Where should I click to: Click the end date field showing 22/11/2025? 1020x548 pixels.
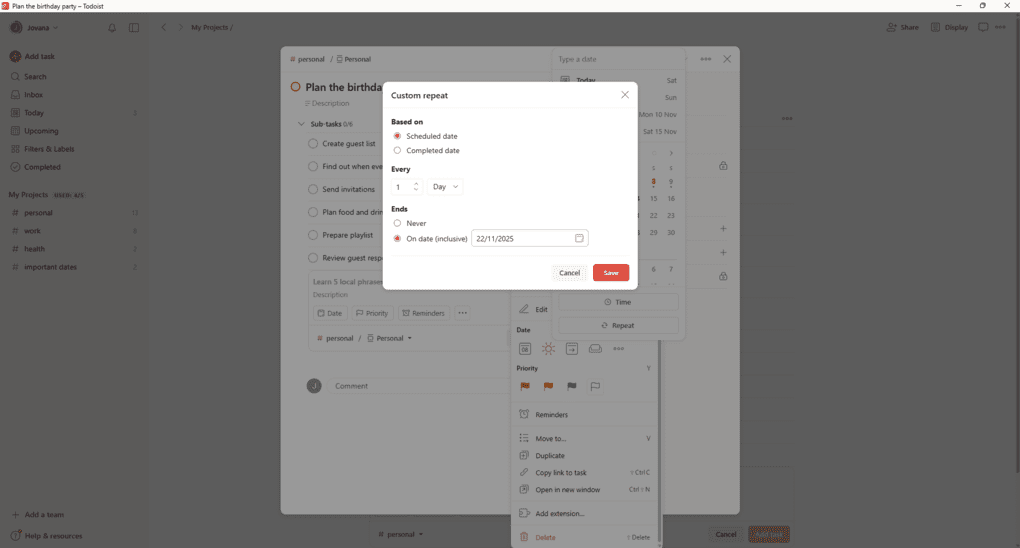[x=530, y=238]
